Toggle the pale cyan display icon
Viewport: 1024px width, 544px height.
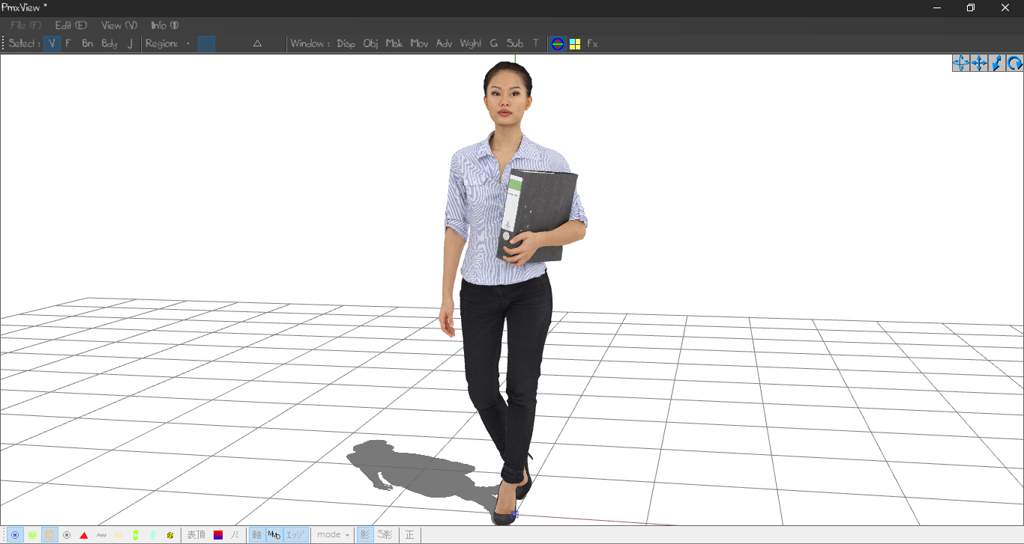153,535
